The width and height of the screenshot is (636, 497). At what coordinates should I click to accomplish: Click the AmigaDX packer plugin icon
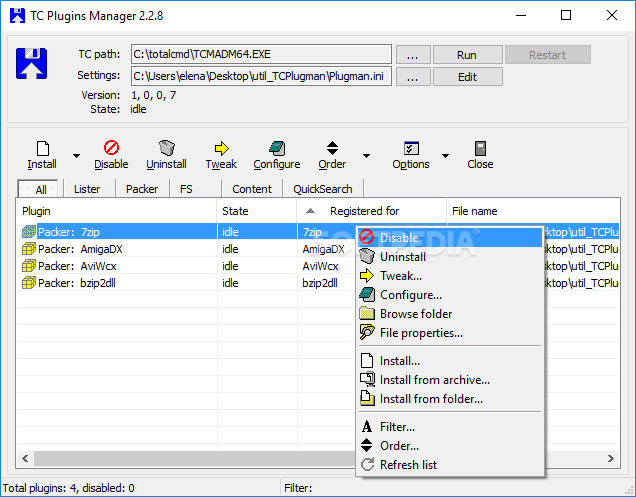coord(29,249)
